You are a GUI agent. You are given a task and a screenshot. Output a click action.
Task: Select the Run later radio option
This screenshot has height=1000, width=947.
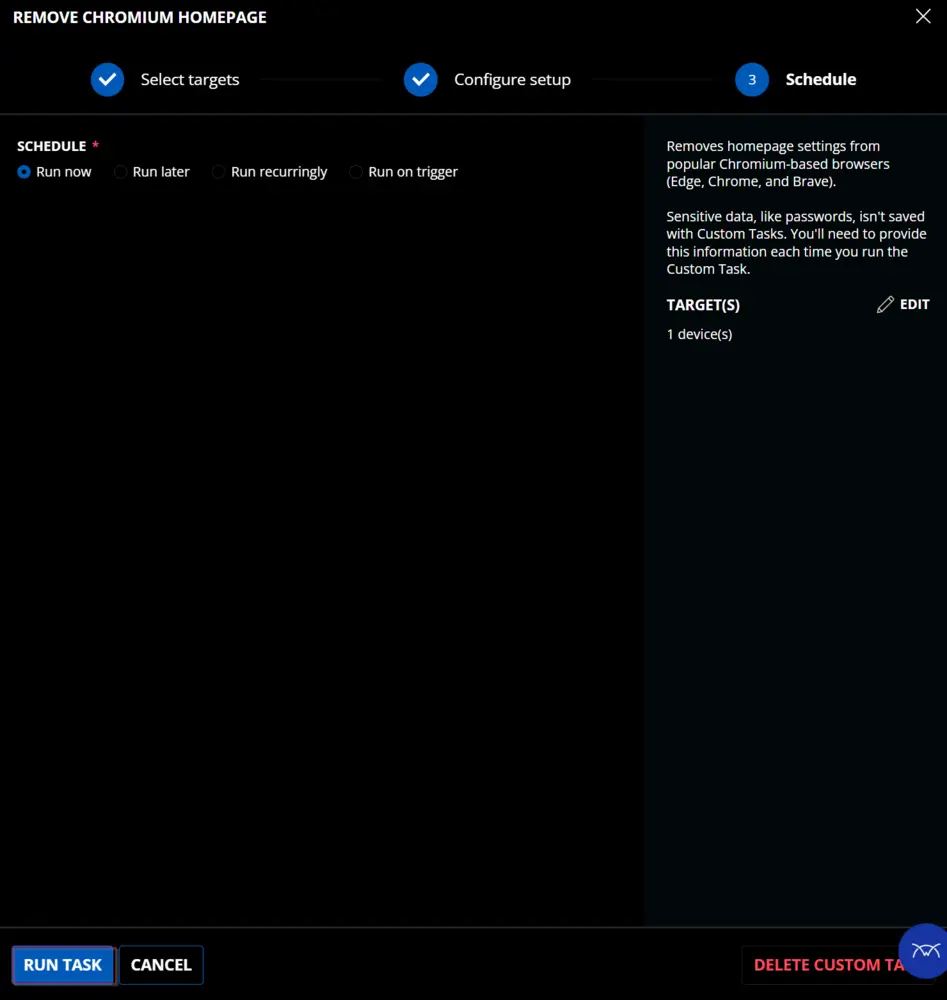click(120, 172)
